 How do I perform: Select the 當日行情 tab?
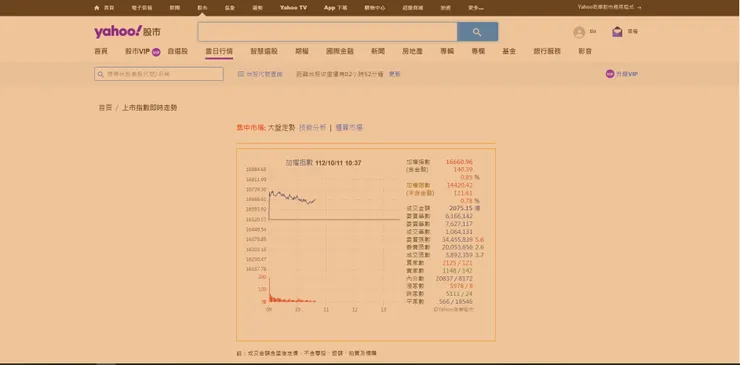click(x=219, y=51)
